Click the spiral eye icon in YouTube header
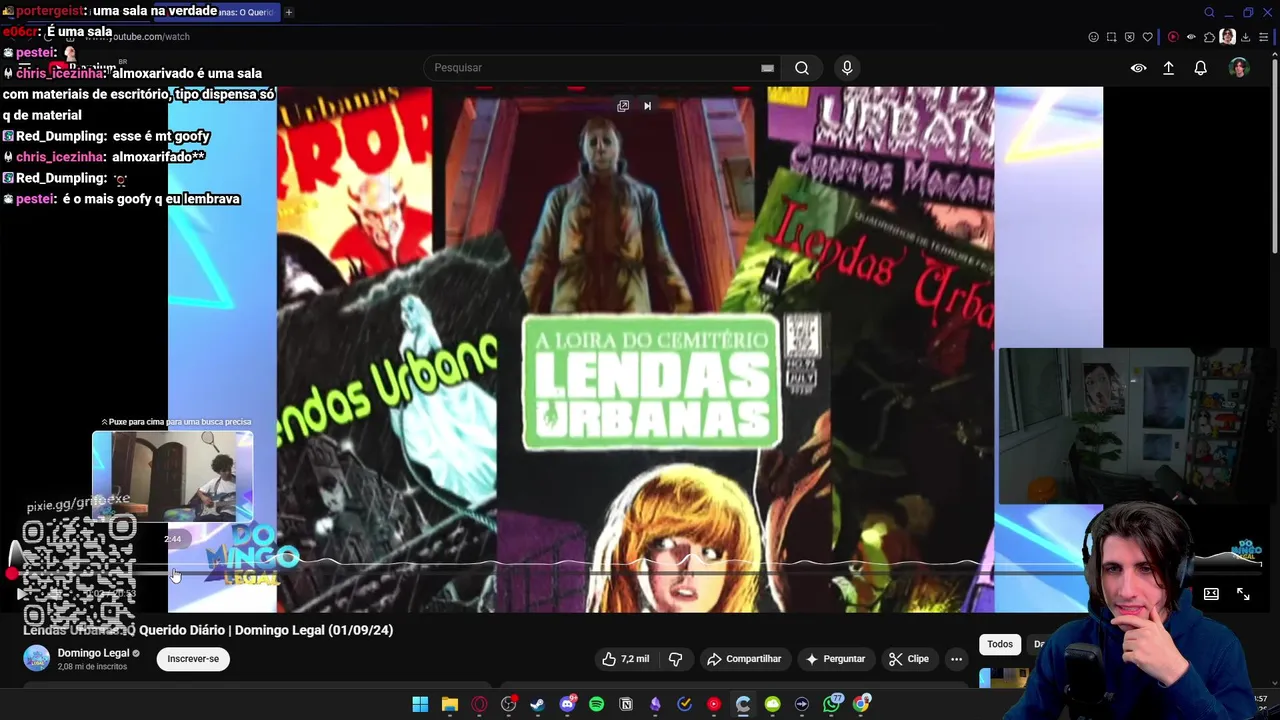The width and height of the screenshot is (1280, 720). 1138,68
